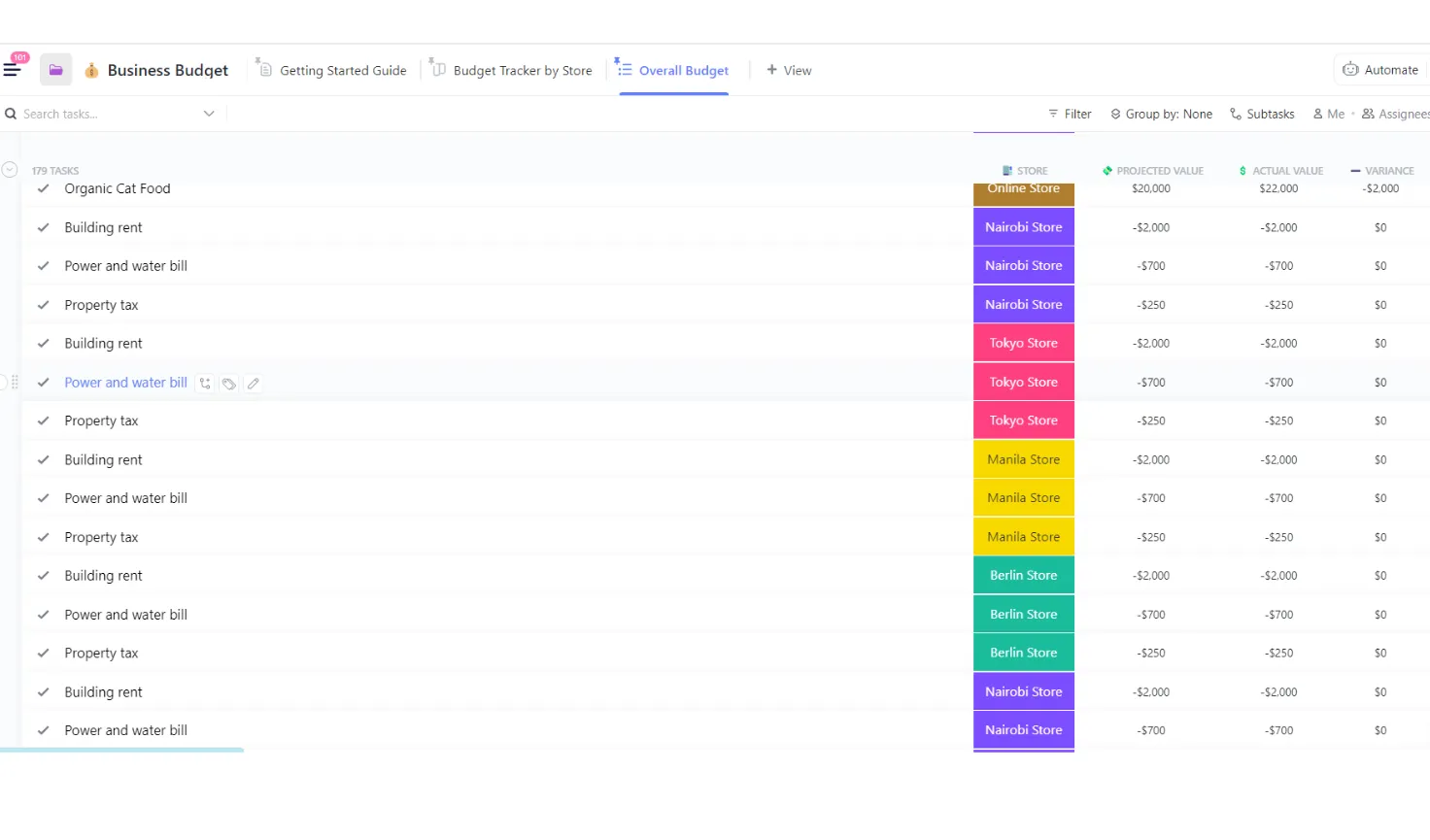
Task: Filter tasks by Me
Action: click(1329, 114)
